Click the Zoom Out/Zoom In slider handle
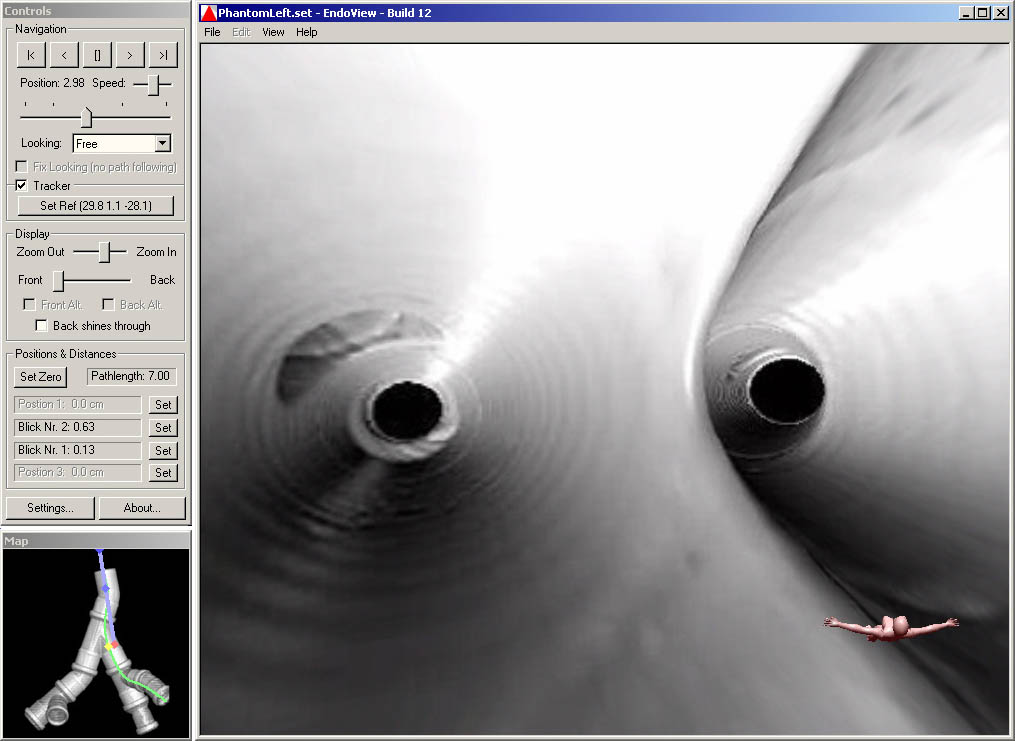The width and height of the screenshot is (1015, 741). [104, 252]
